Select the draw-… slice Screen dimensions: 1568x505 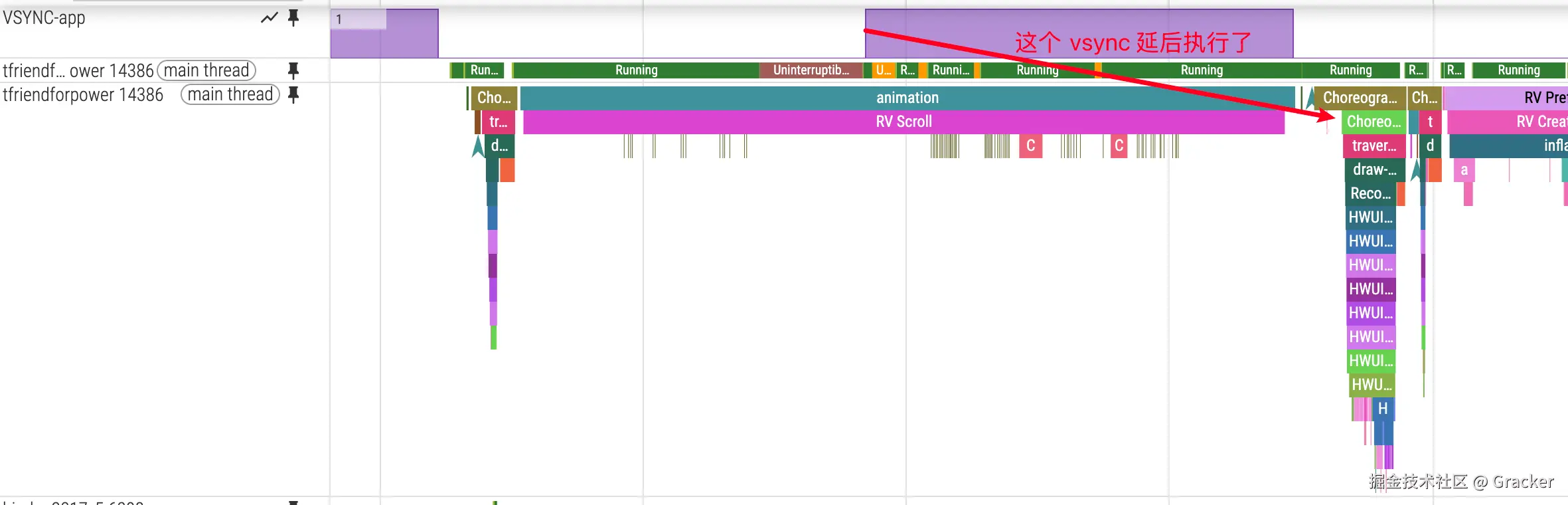[x=1375, y=169]
